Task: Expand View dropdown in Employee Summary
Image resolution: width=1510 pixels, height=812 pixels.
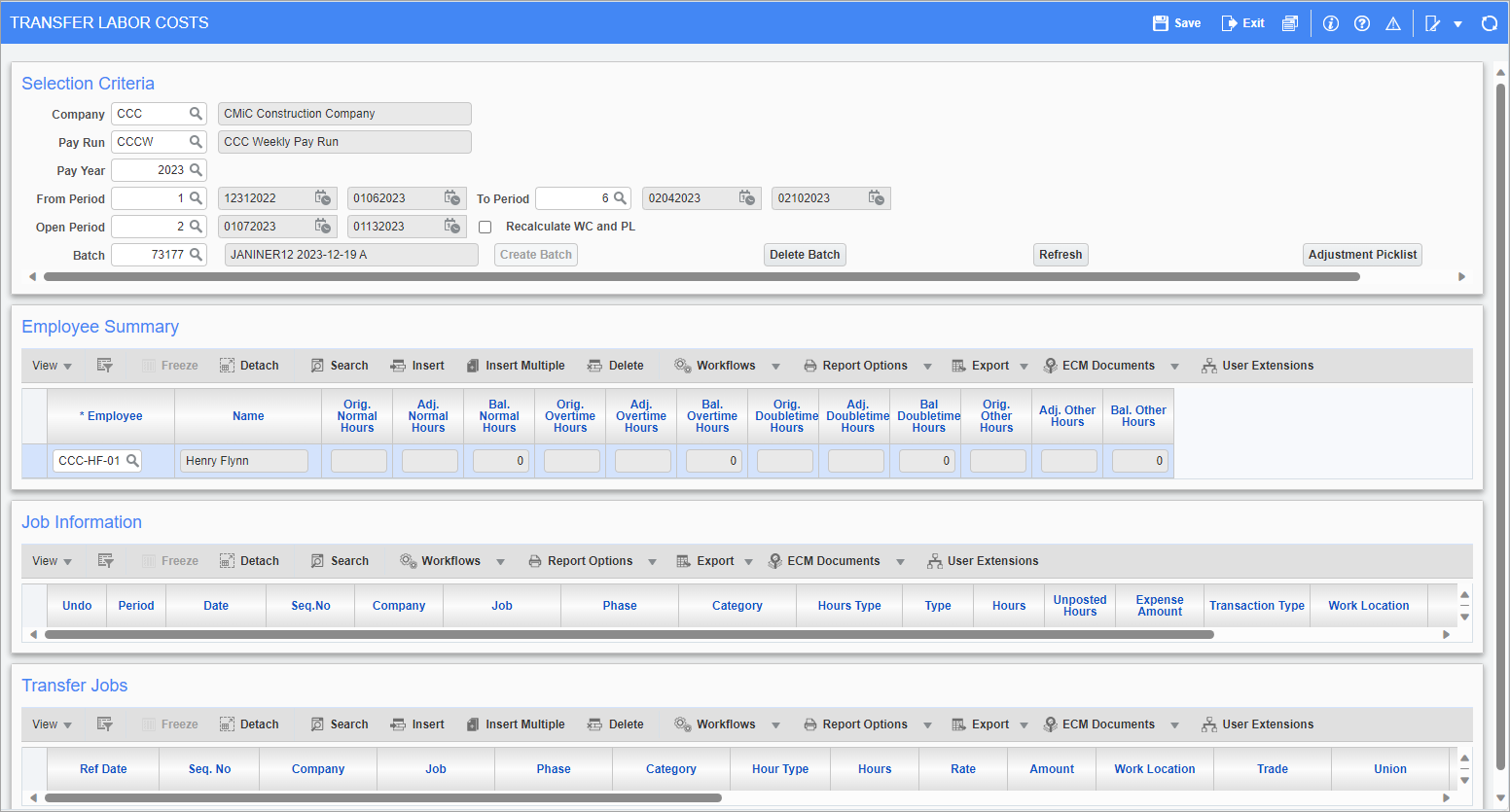Action: click(52, 367)
